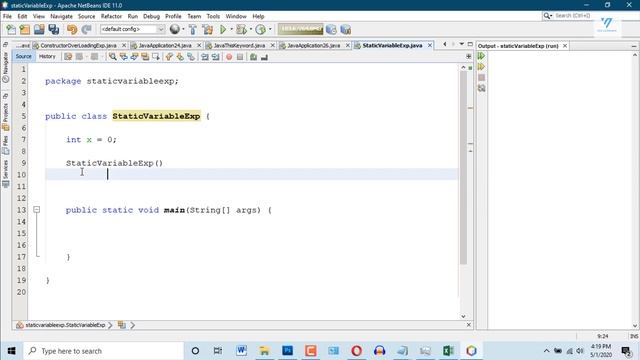This screenshot has height=360, width=640.
Task: Switch to JavaApplication24.java tab
Action: [165, 46]
